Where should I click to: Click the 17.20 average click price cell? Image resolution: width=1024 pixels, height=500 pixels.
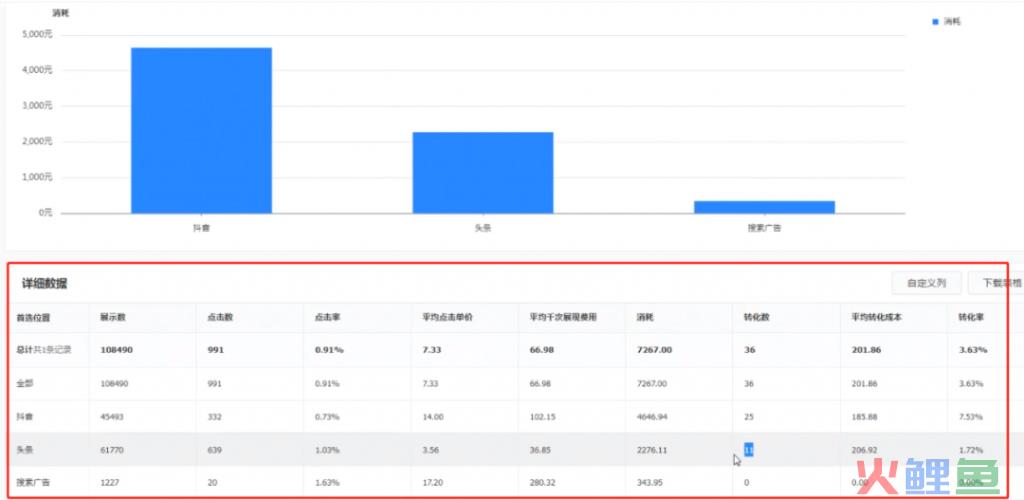(433, 483)
